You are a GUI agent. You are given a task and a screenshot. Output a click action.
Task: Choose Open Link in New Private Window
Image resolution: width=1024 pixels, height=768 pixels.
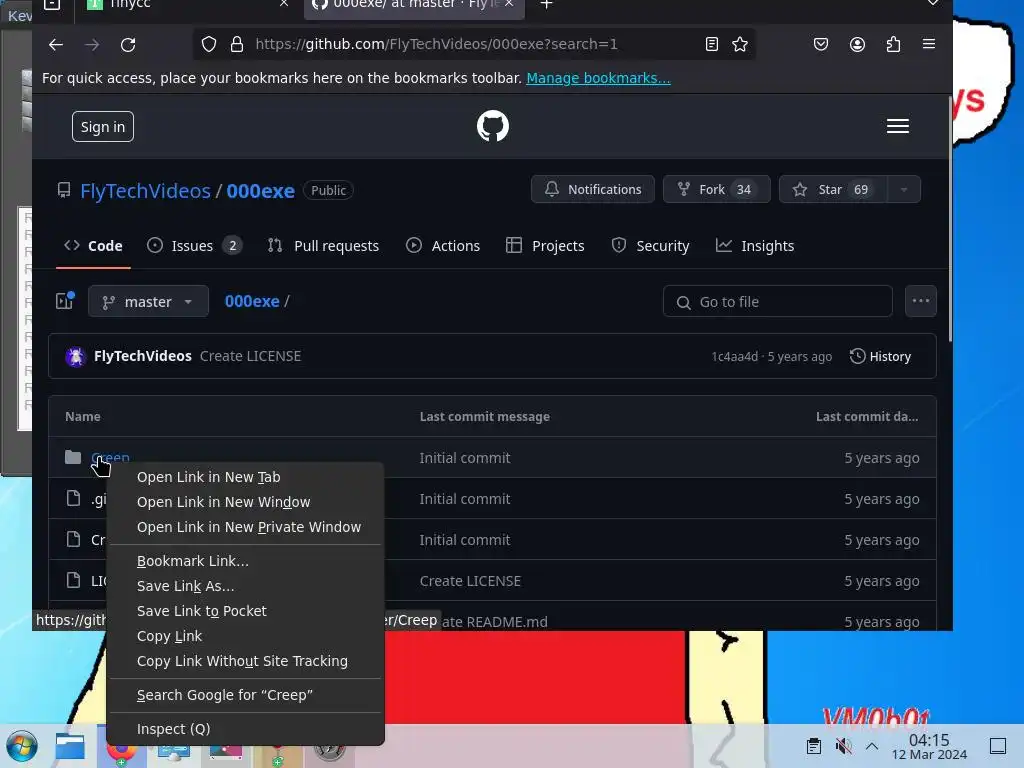(x=245, y=527)
